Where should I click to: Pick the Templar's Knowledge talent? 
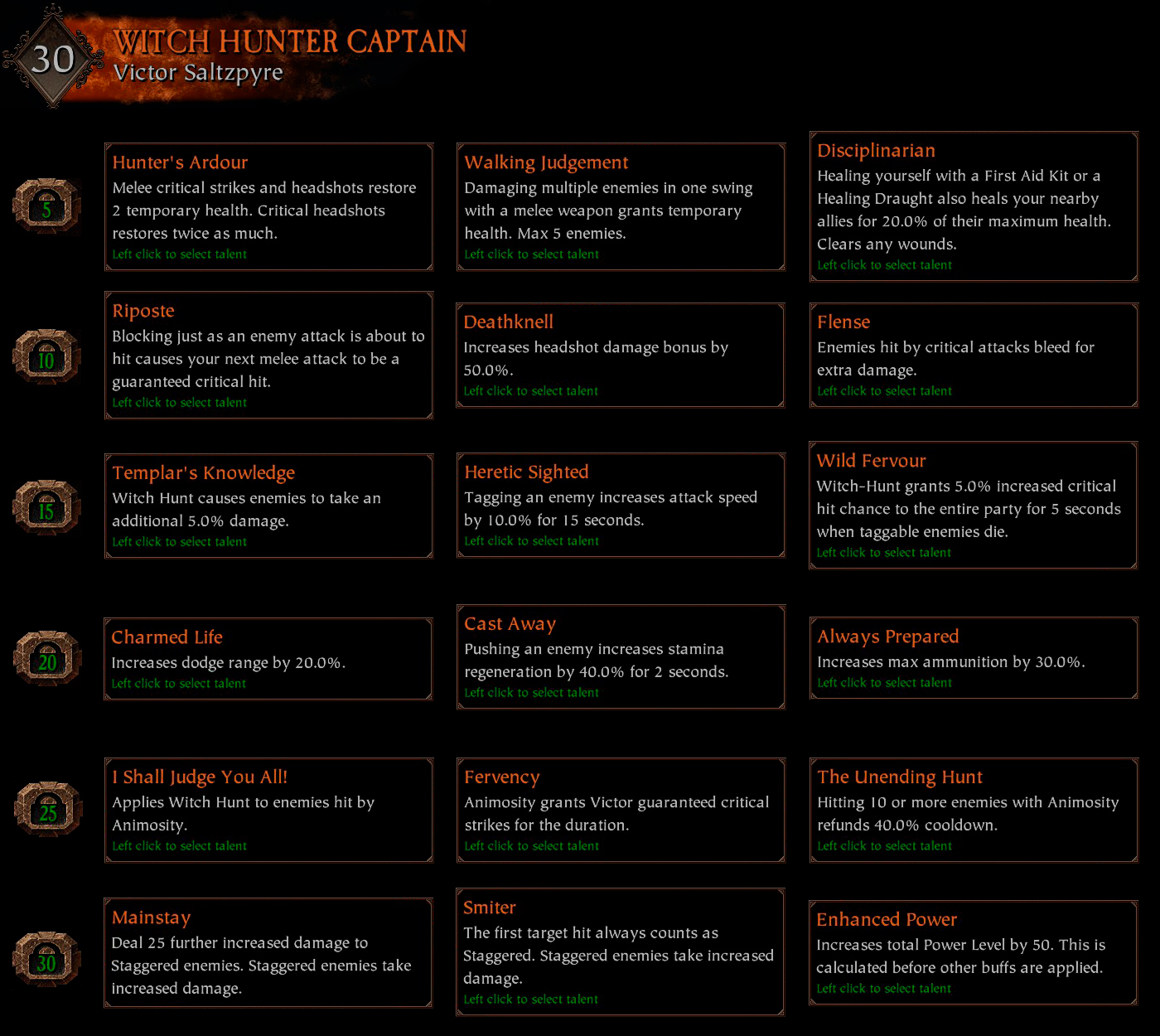(268, 506)
